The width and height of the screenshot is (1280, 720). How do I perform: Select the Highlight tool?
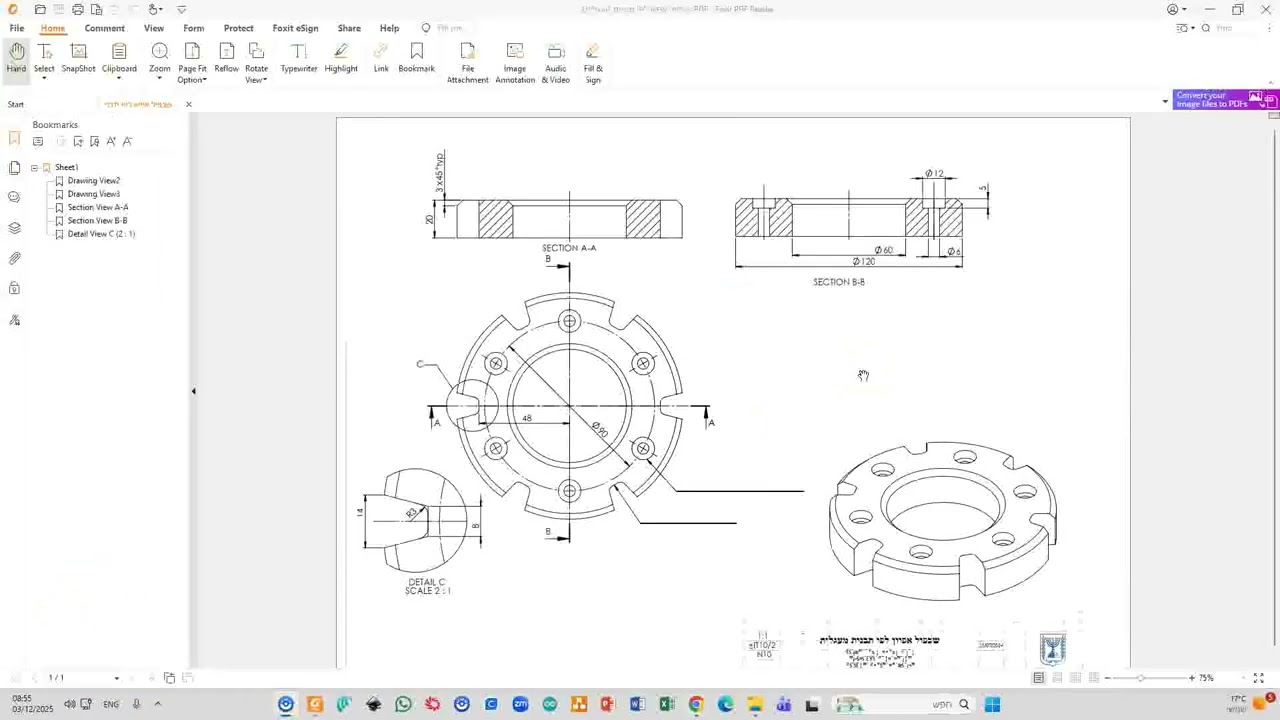pyautogui.click(x=341, y=58)
